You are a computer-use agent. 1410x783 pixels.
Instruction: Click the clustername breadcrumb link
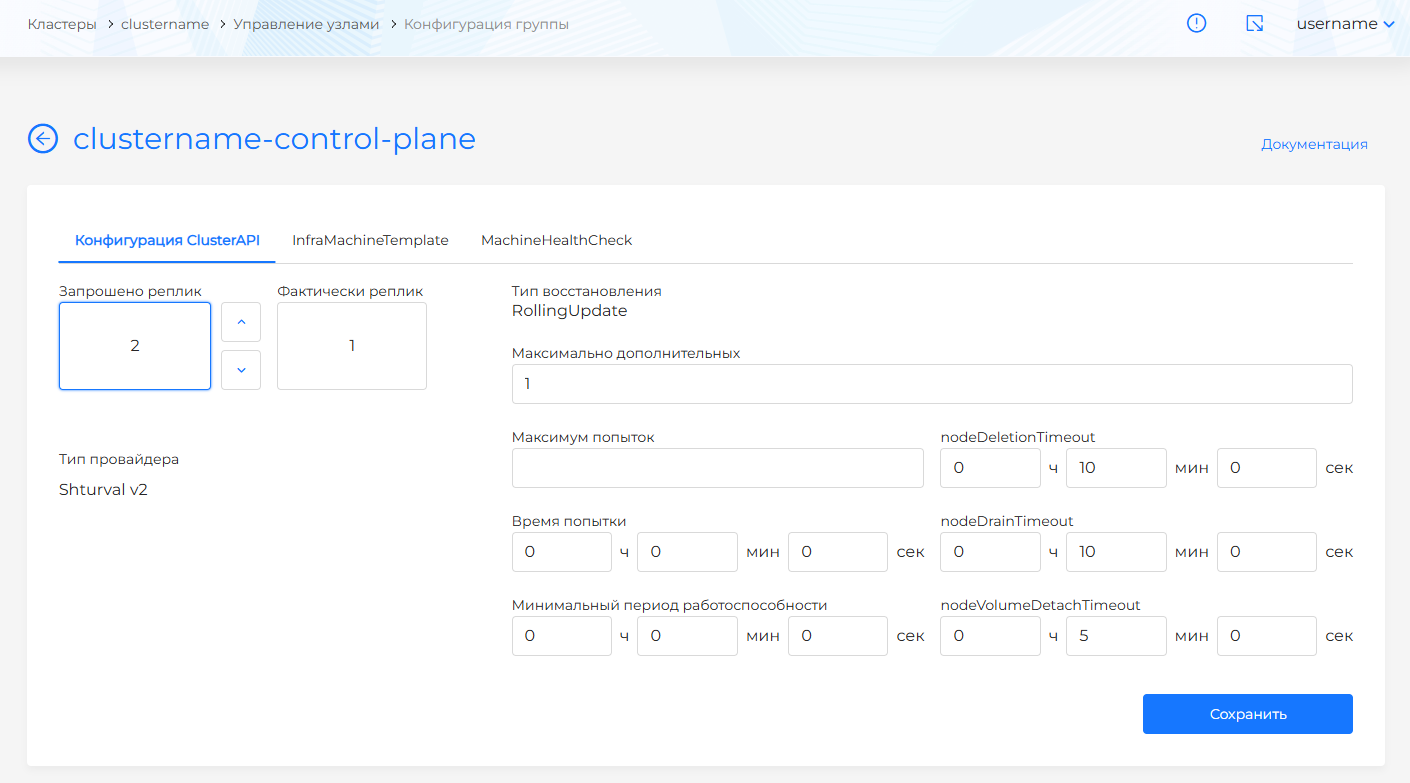pyautogui.click(x=165, y=24)
